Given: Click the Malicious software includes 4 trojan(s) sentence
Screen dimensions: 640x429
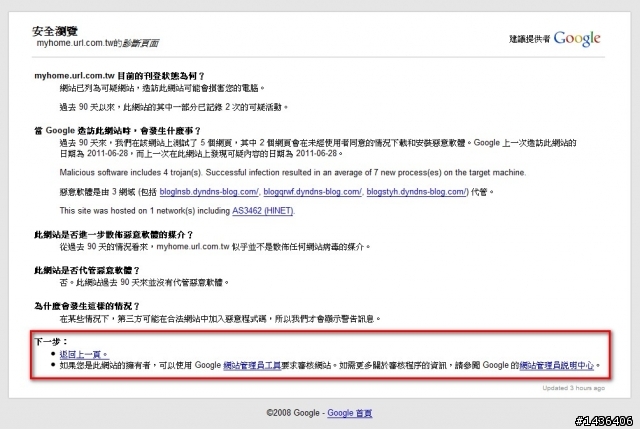Looking at the screenshot, I should (293, 172).
